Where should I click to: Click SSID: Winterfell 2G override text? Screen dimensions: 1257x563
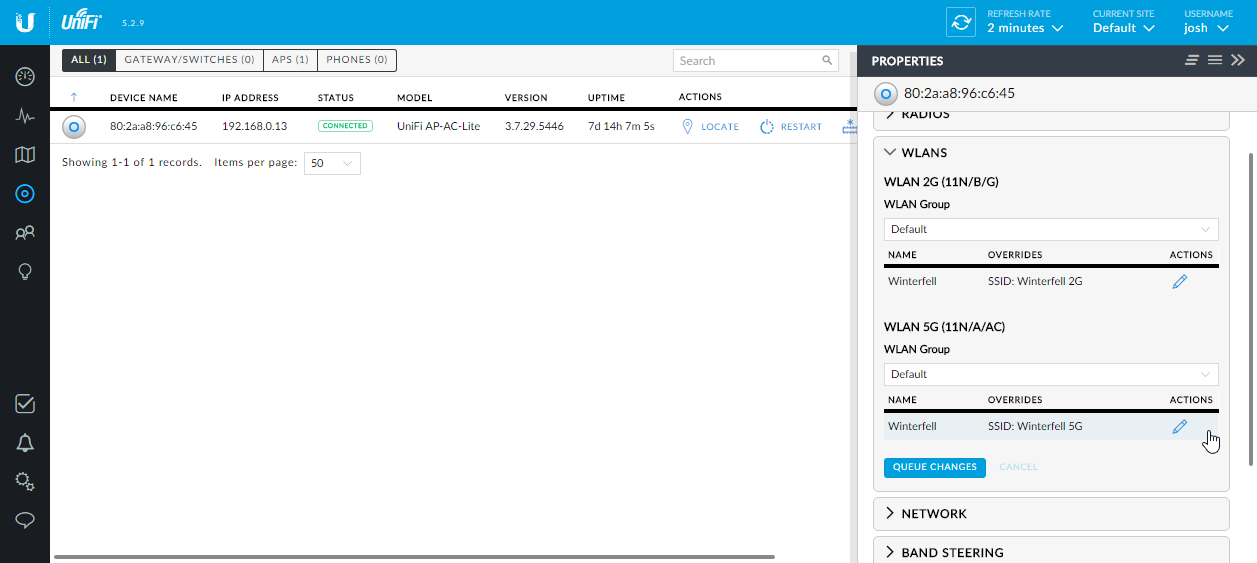[1035, 282]
